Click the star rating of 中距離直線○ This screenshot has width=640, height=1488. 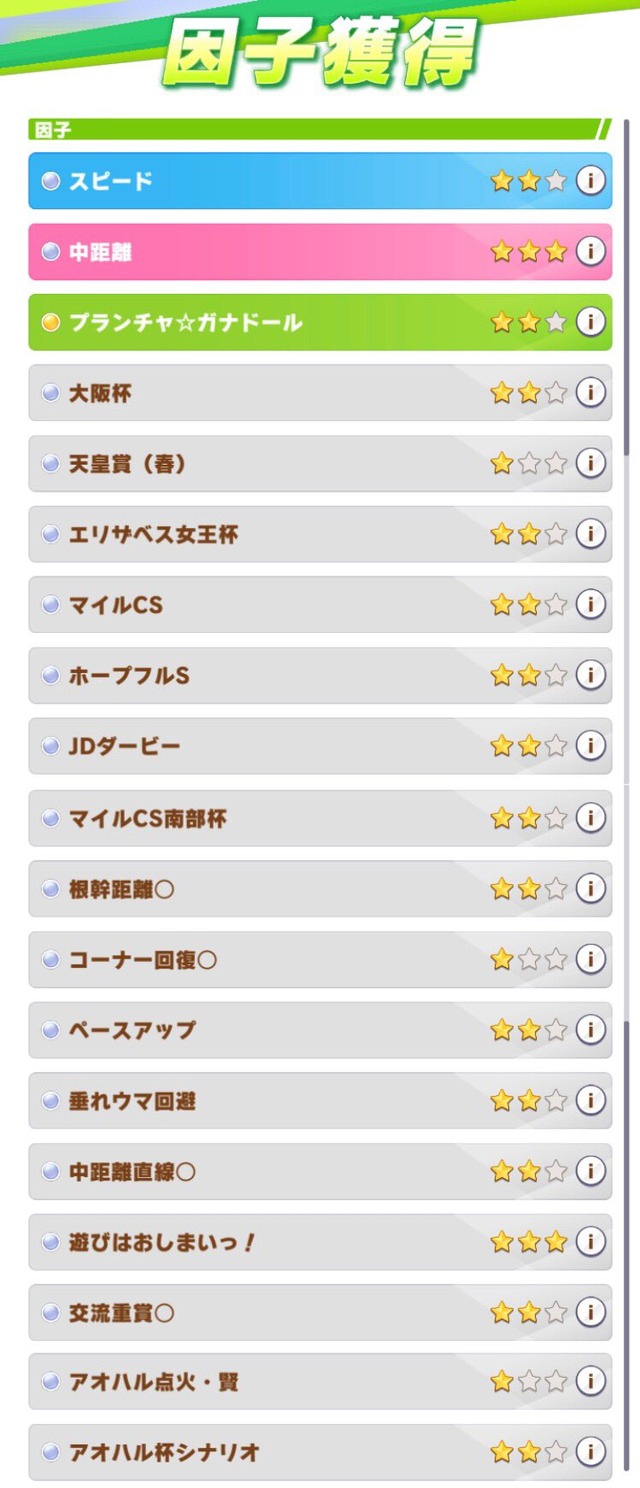[x=529, y=1172]
